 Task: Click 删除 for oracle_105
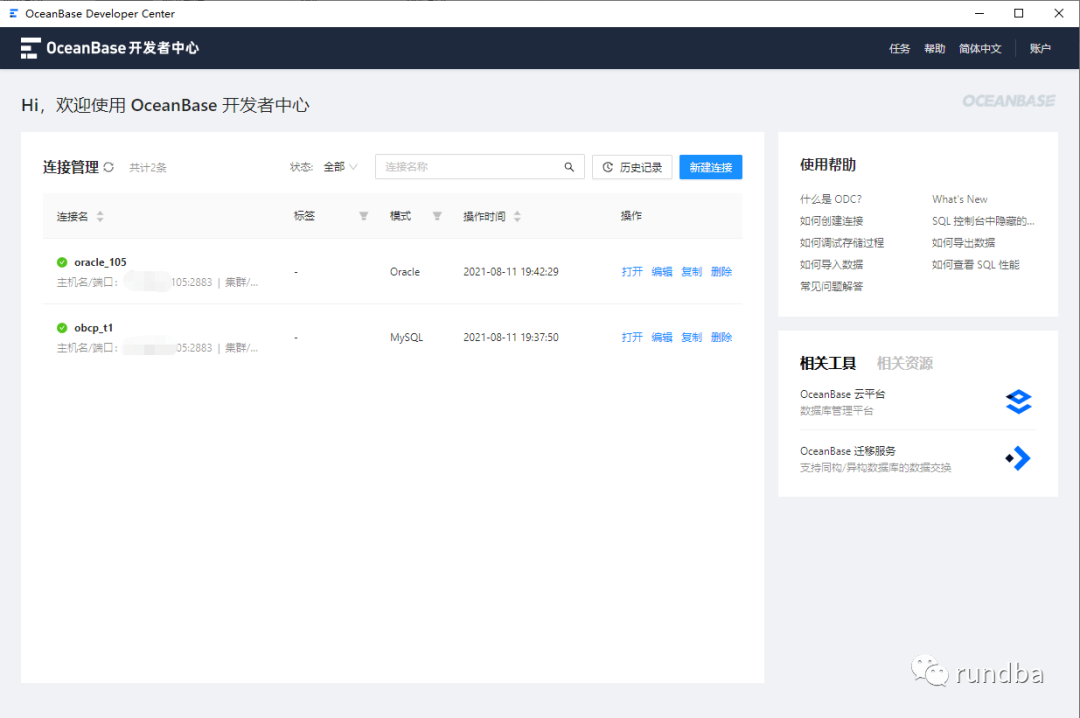point(722,271)
